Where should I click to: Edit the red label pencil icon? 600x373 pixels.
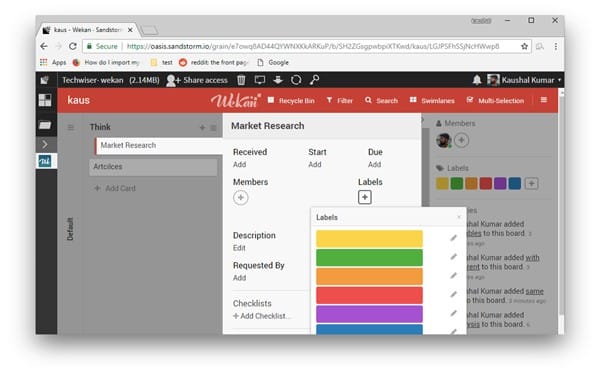pyautogui.click(x=453, y=294)
